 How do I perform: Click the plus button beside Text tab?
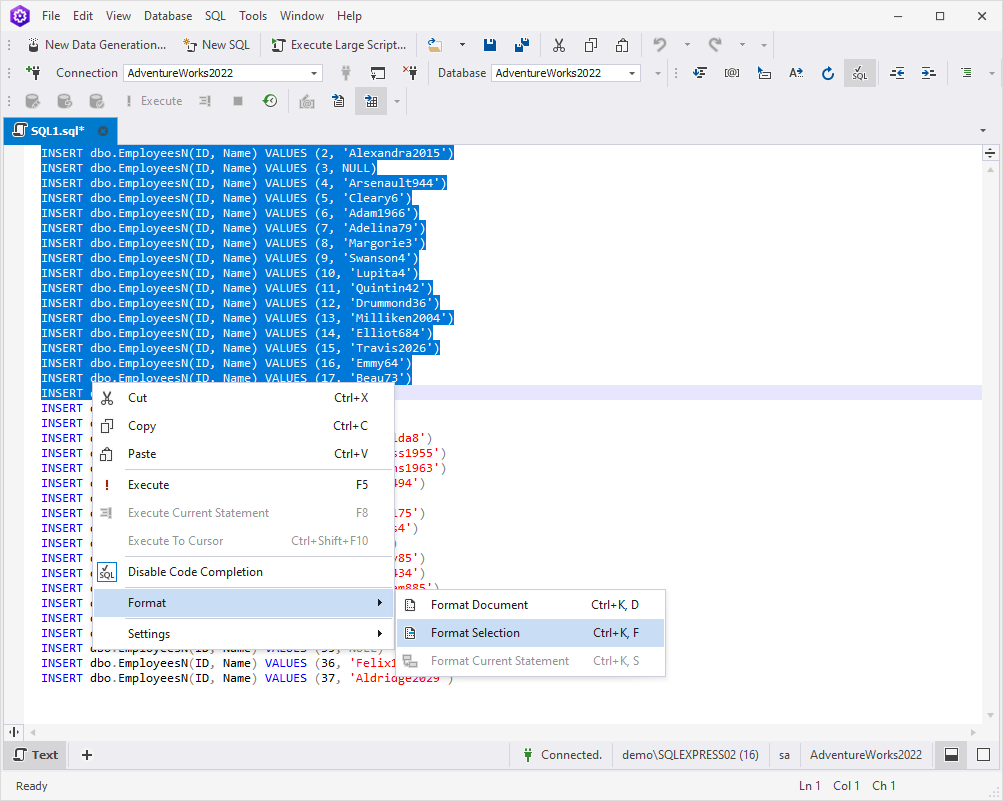coord(87,755)
